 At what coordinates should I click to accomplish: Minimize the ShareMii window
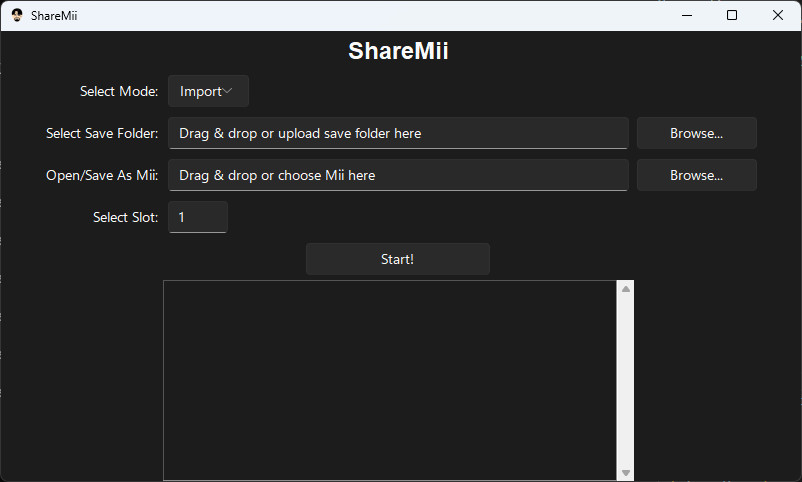click(x=687, y=15)
